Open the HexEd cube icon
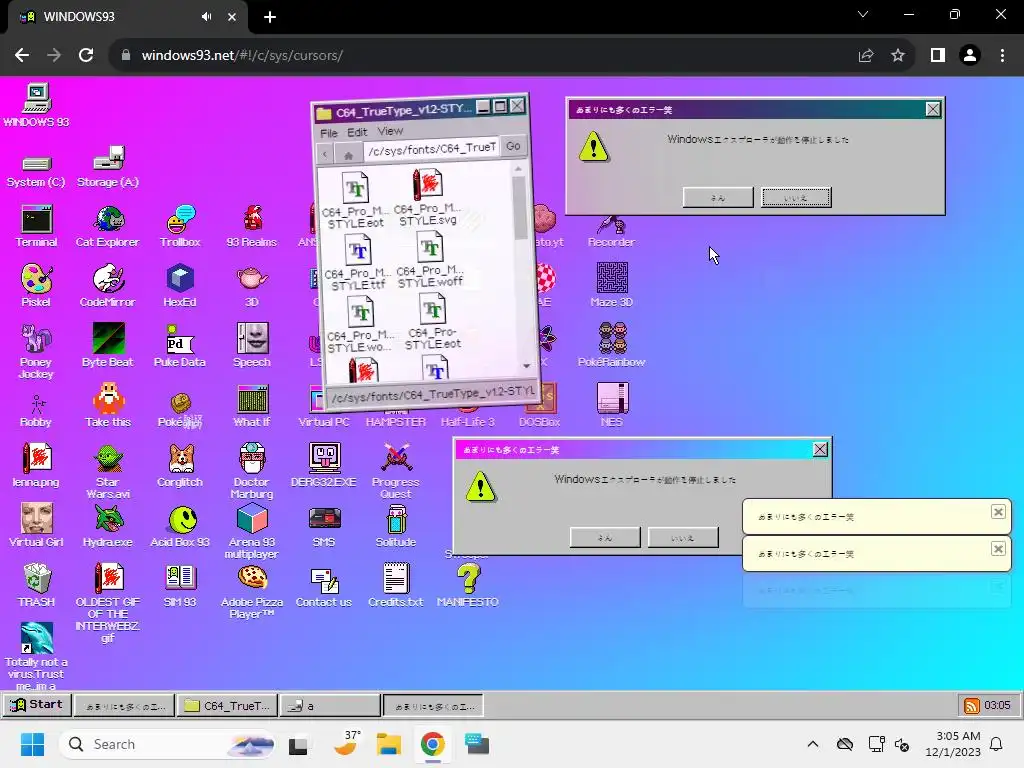1024x768 pixels. pos(180,286)
